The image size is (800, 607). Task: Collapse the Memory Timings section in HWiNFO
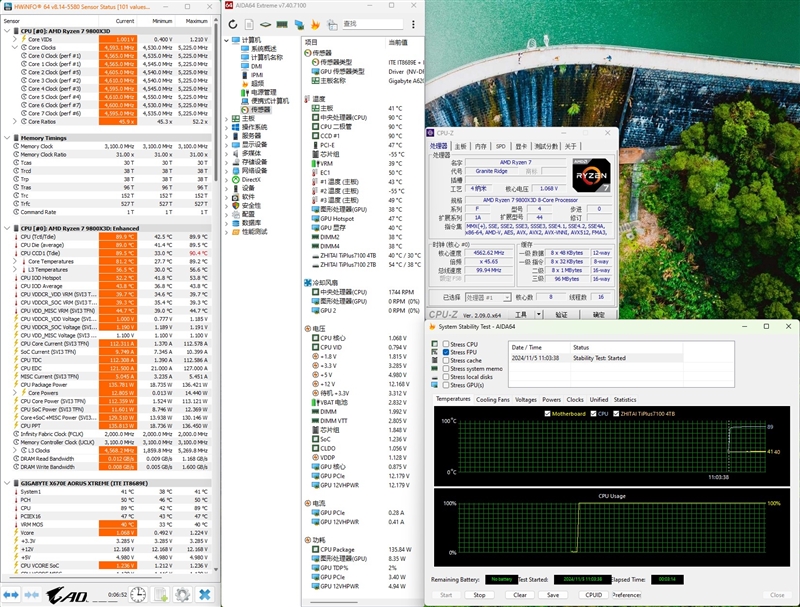coord(7,138)
